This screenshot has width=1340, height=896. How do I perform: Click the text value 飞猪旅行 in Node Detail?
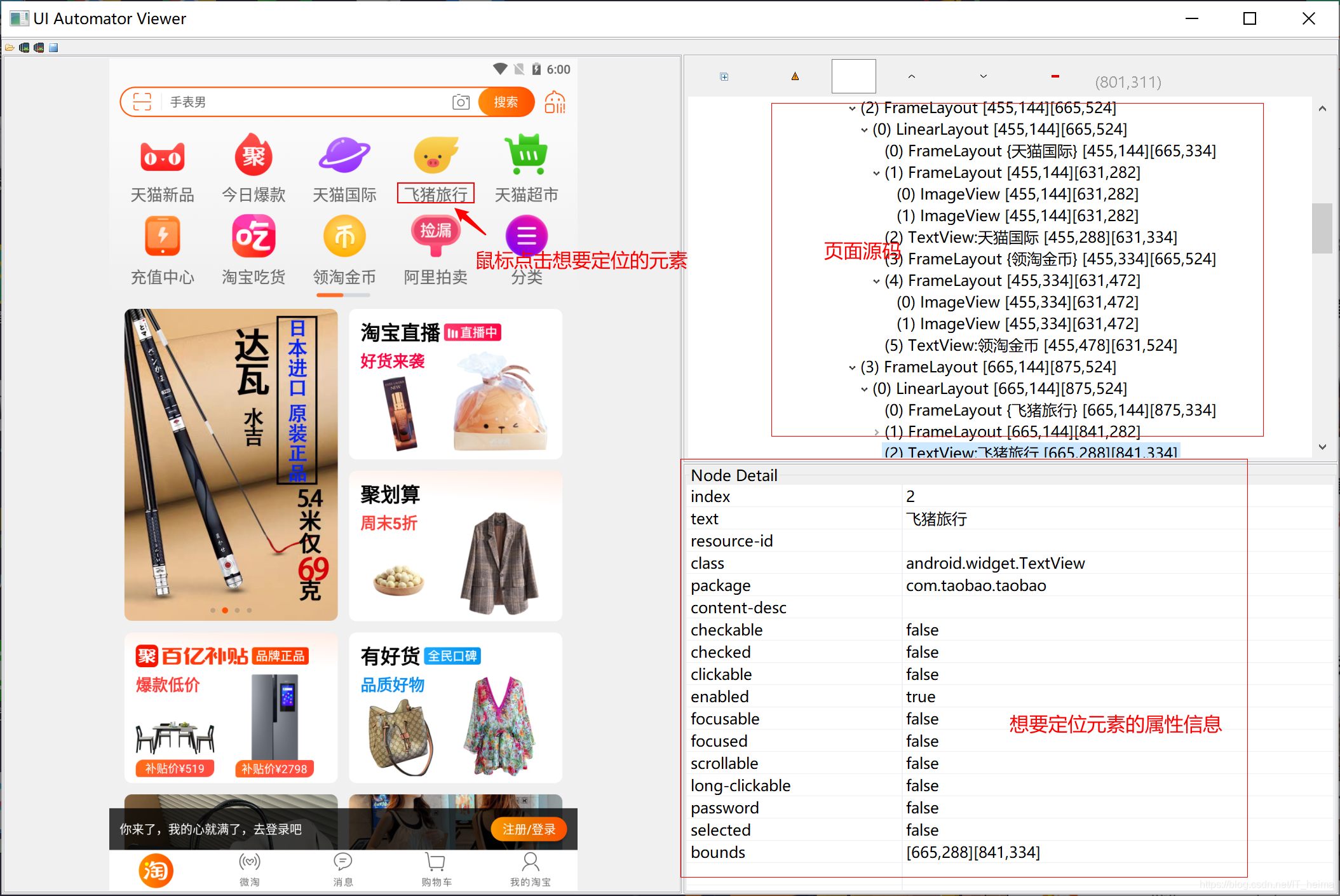tap(937, 519)
